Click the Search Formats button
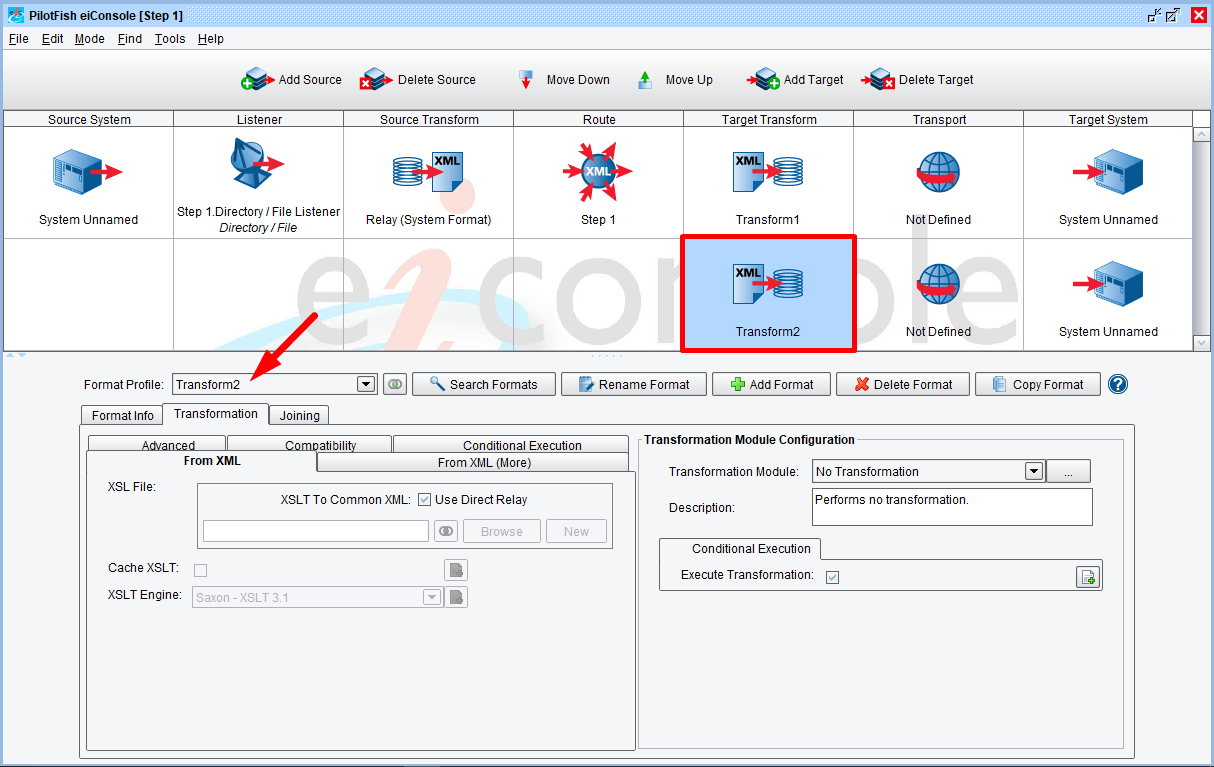This screenshot has width=1214, height=767. [x=483, y=384]
